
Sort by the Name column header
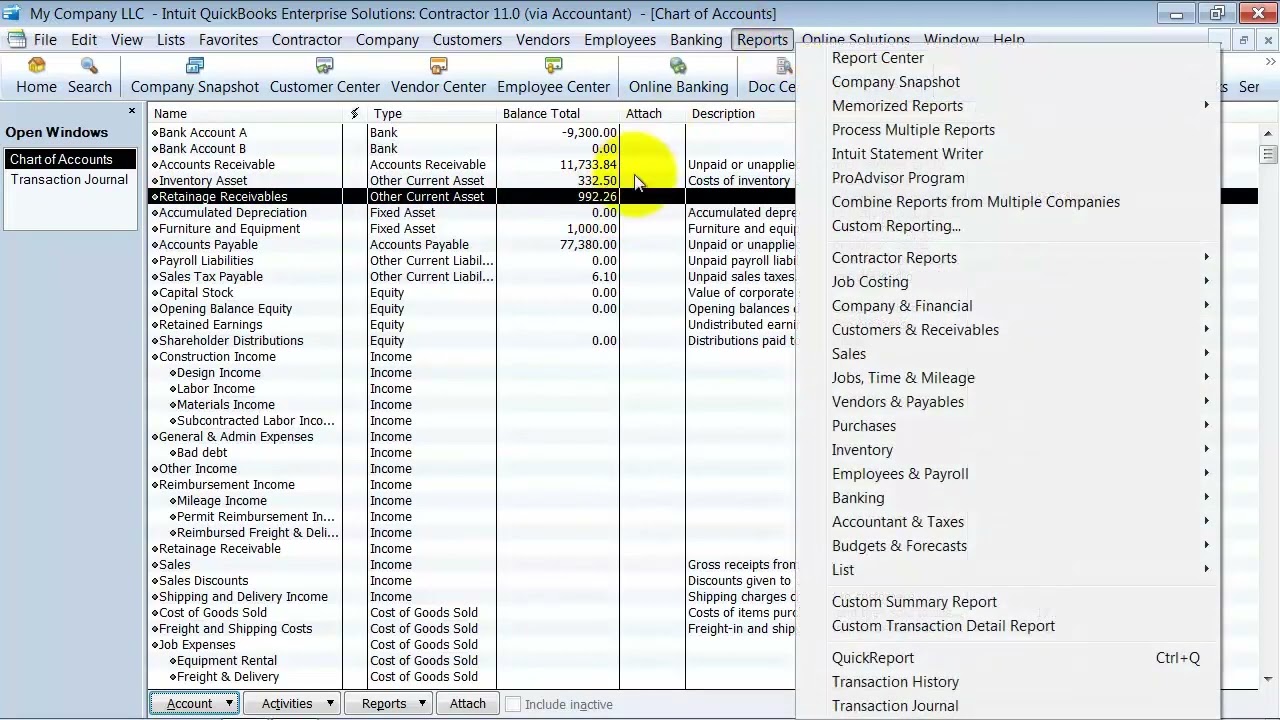245,113
